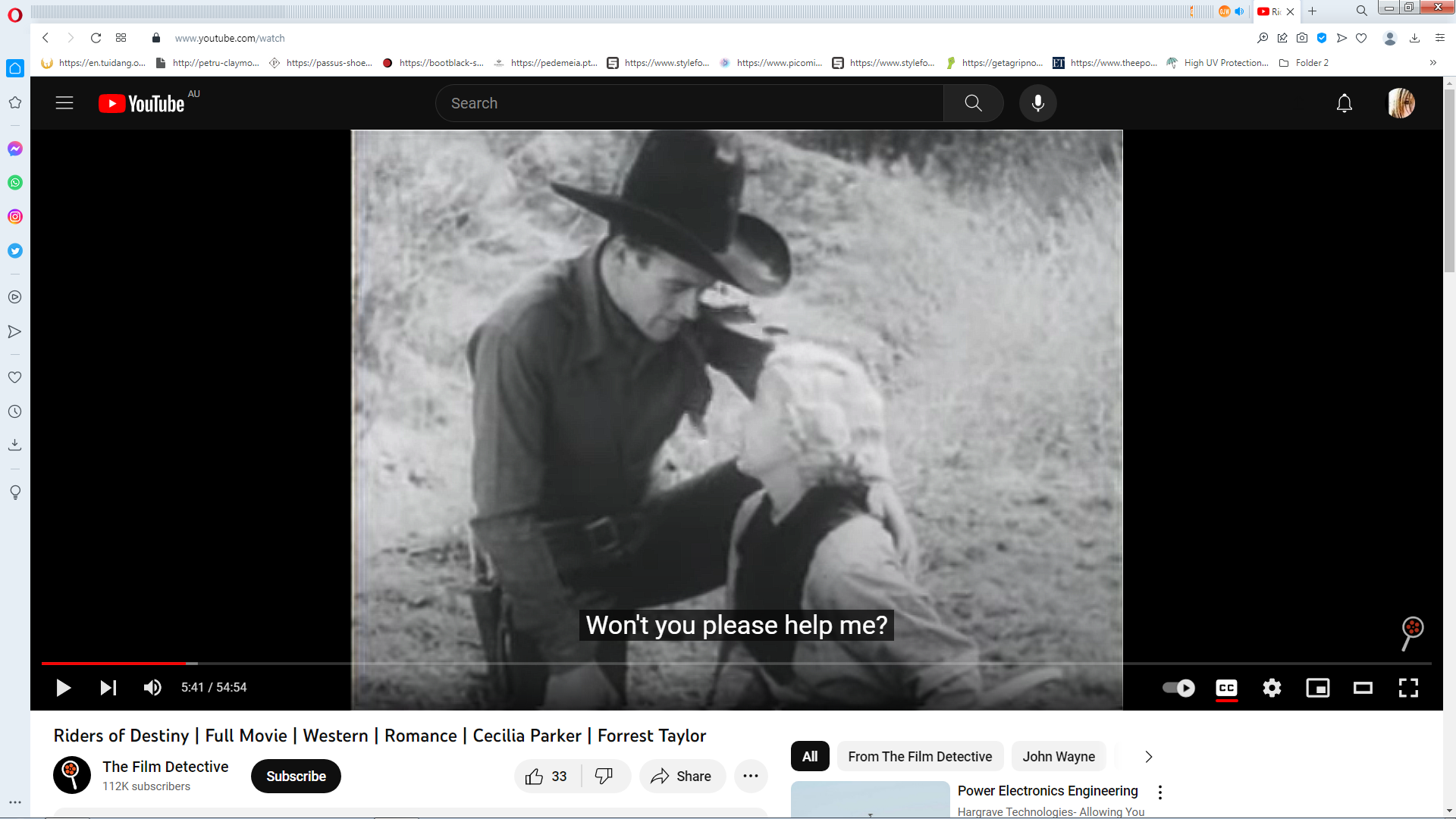Open the account avatar menu

point(1401,103)
